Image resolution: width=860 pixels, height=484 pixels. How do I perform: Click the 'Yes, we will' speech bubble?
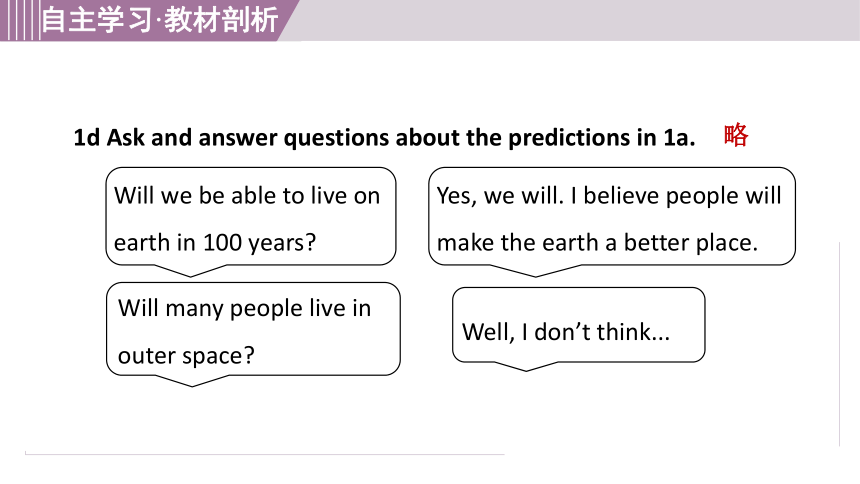612,216
